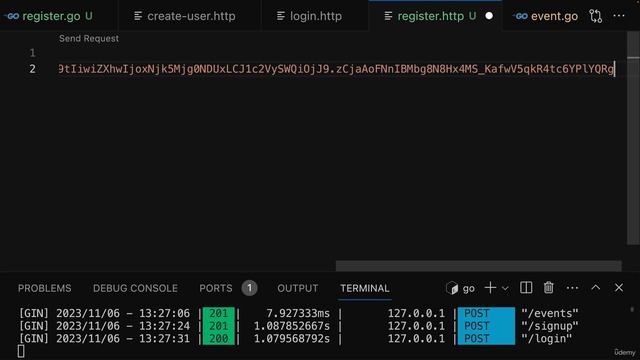Select the TERMINAL panel tab
This screenshot has width=640, height=360.
(x=364, y=288)
